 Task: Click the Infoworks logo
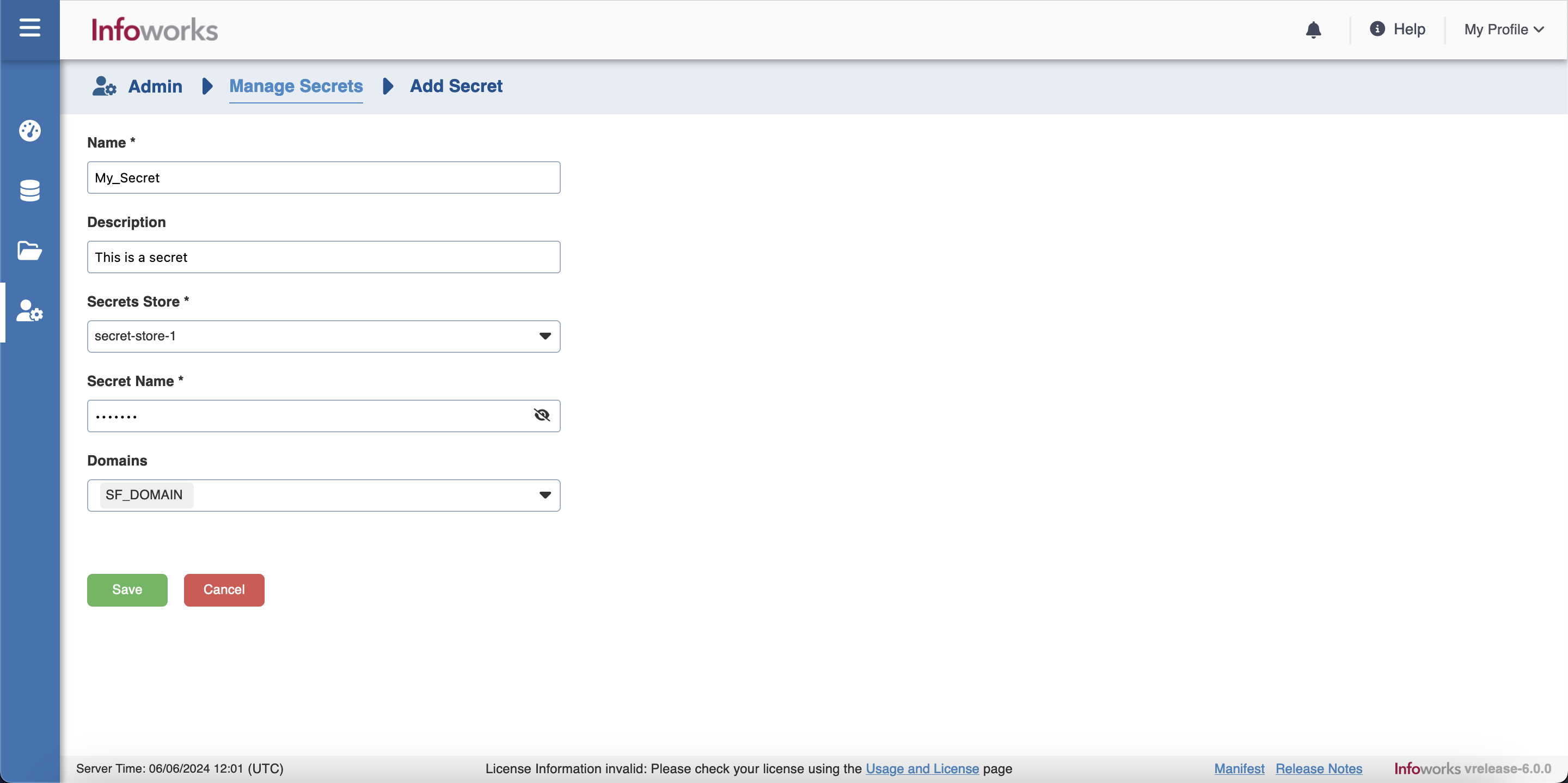coord(155,30)
